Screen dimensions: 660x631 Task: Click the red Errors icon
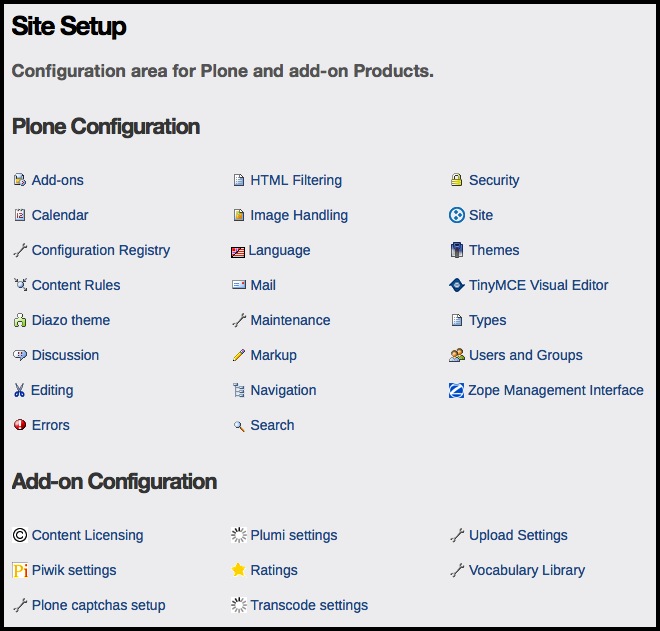point(20,426)
